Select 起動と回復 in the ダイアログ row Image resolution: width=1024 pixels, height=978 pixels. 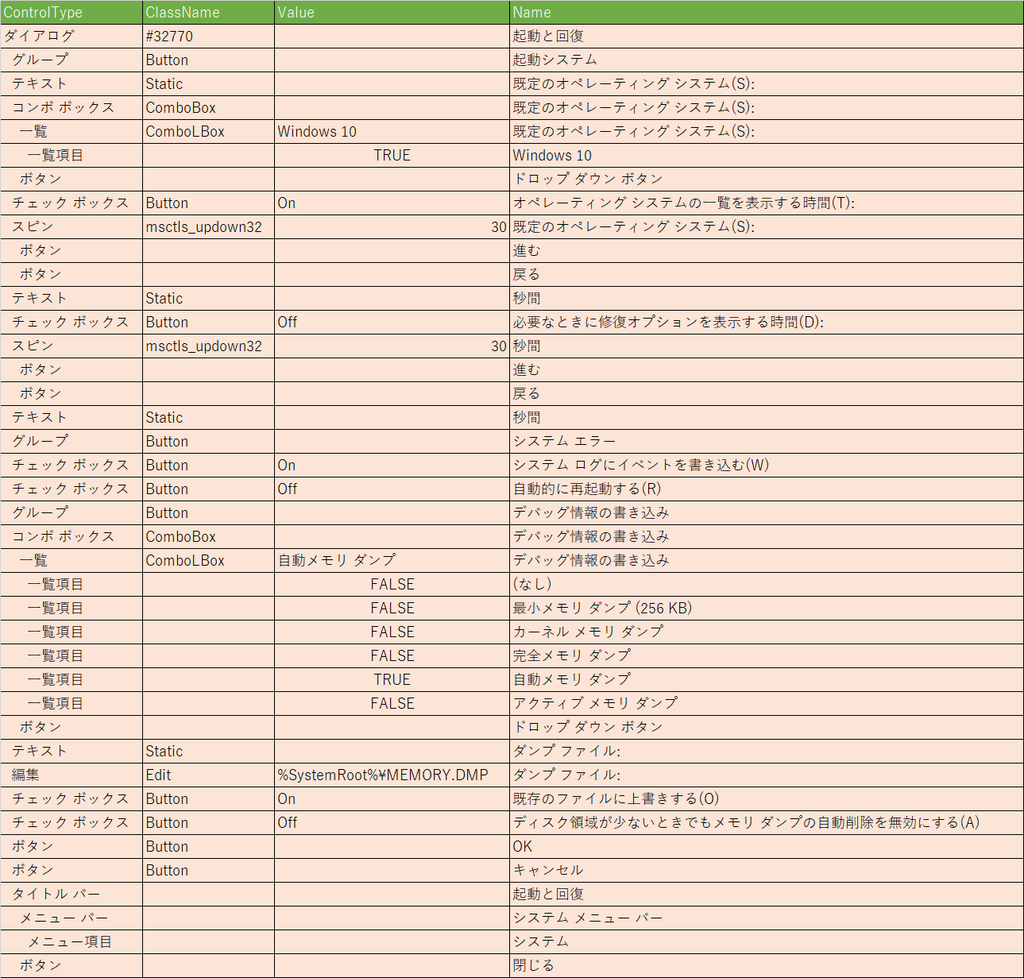pyautogui.click(x=766, y=37)
